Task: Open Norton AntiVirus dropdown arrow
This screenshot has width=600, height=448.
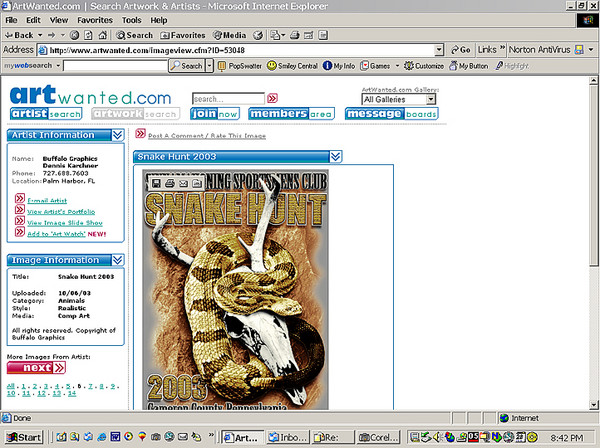Action: [x=591, y=50]
